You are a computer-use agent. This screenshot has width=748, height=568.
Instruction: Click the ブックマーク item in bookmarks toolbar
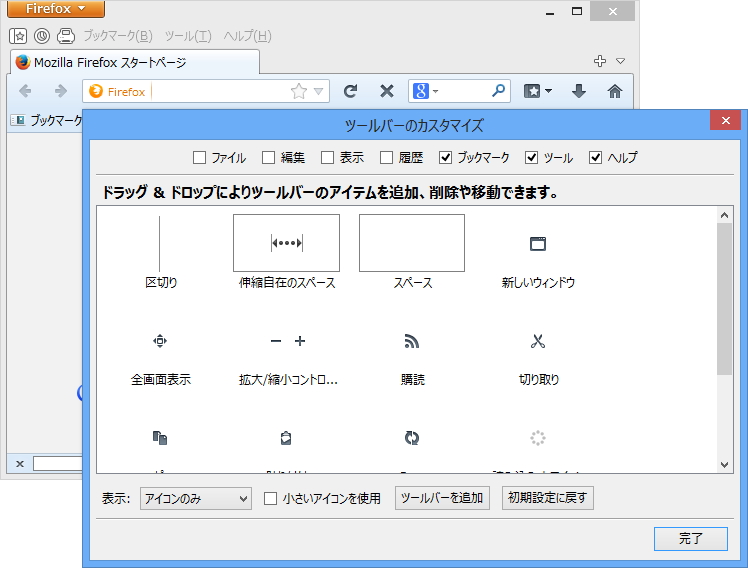pyautogui.click(x=48, y=120)
